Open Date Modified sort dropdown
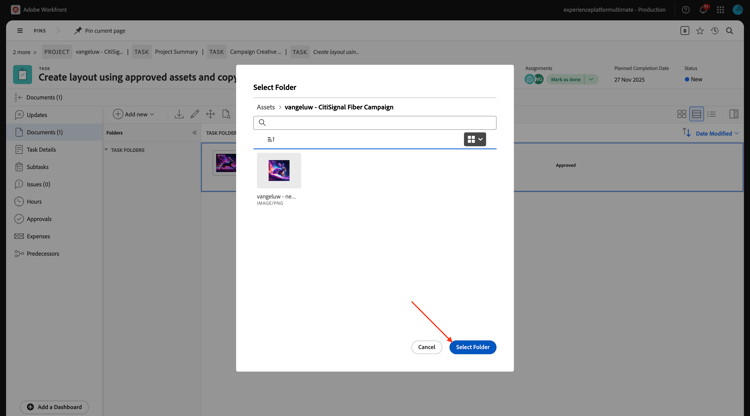Viewport: 750px width, 416px height. (717, 133)
